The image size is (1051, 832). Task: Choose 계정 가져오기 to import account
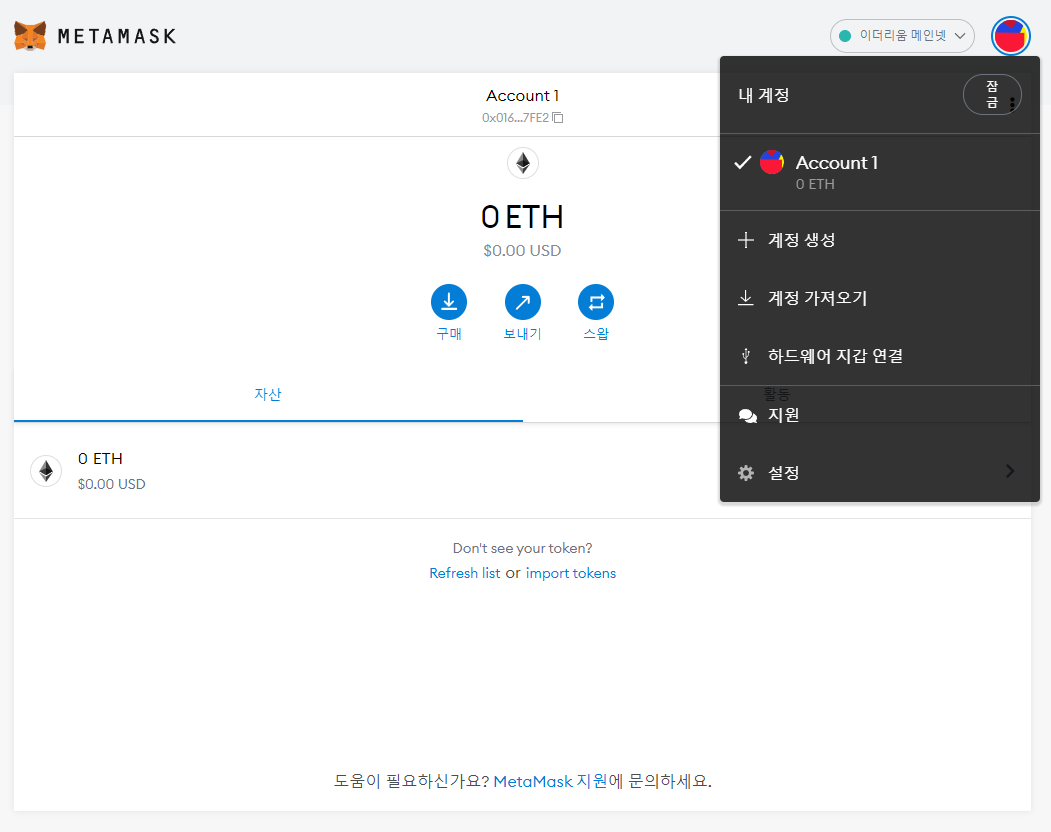tap(879, 298)
